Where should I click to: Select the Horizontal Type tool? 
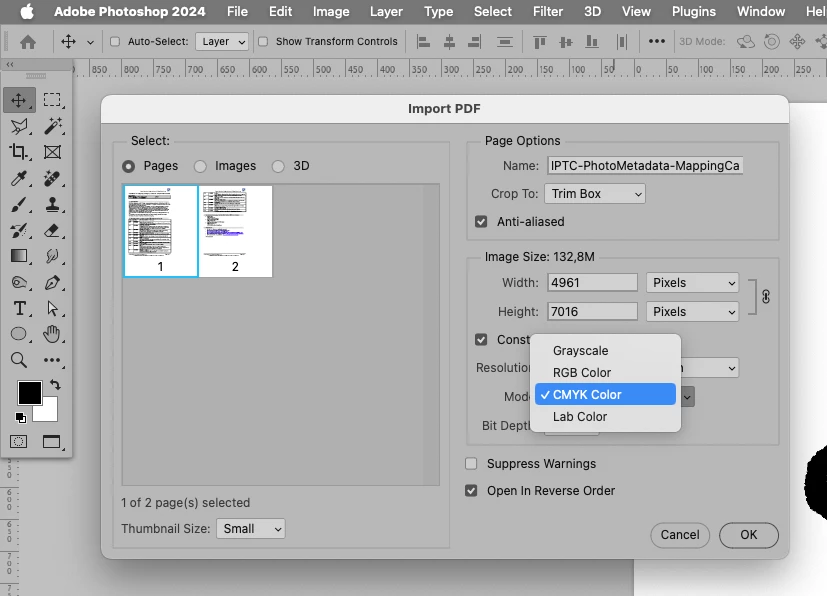19,308
